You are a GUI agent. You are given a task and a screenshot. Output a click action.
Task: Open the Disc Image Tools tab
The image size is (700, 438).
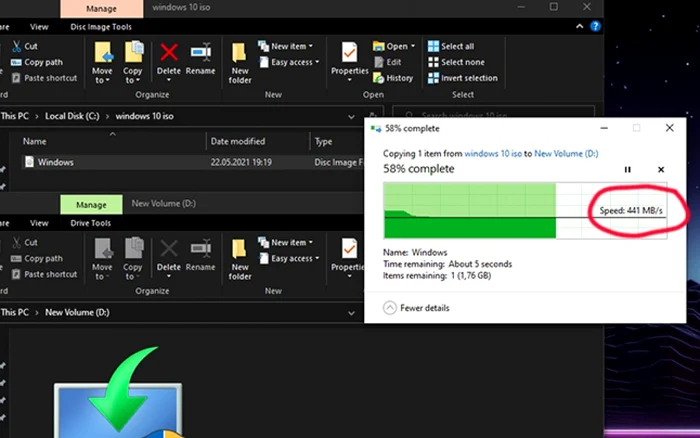pos(101,27)
